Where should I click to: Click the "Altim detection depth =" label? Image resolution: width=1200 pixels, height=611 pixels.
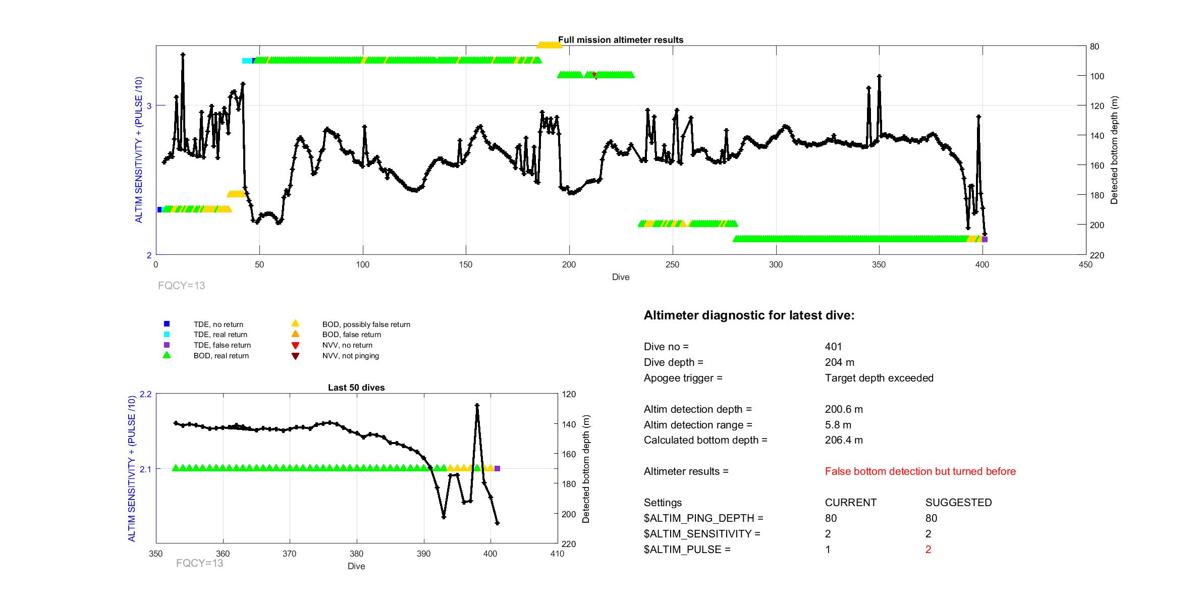click(x=697, y=409)
